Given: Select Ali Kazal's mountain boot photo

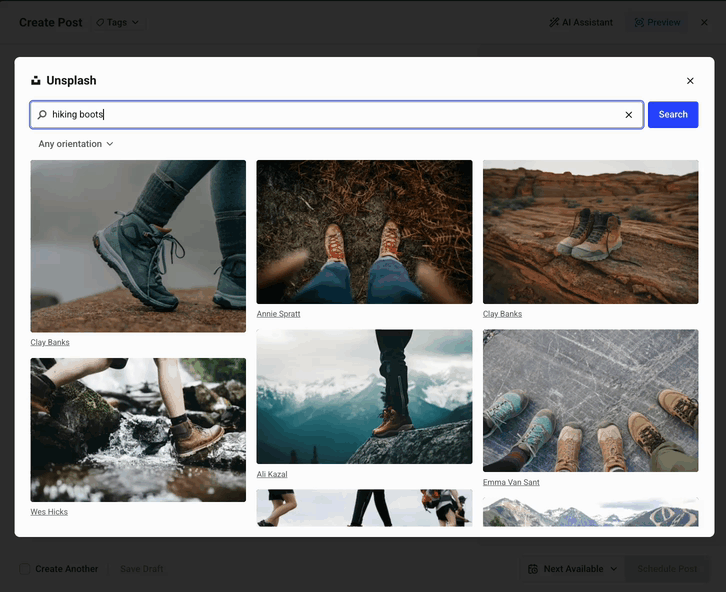Looking at the screenshot, I should (364, 396).
